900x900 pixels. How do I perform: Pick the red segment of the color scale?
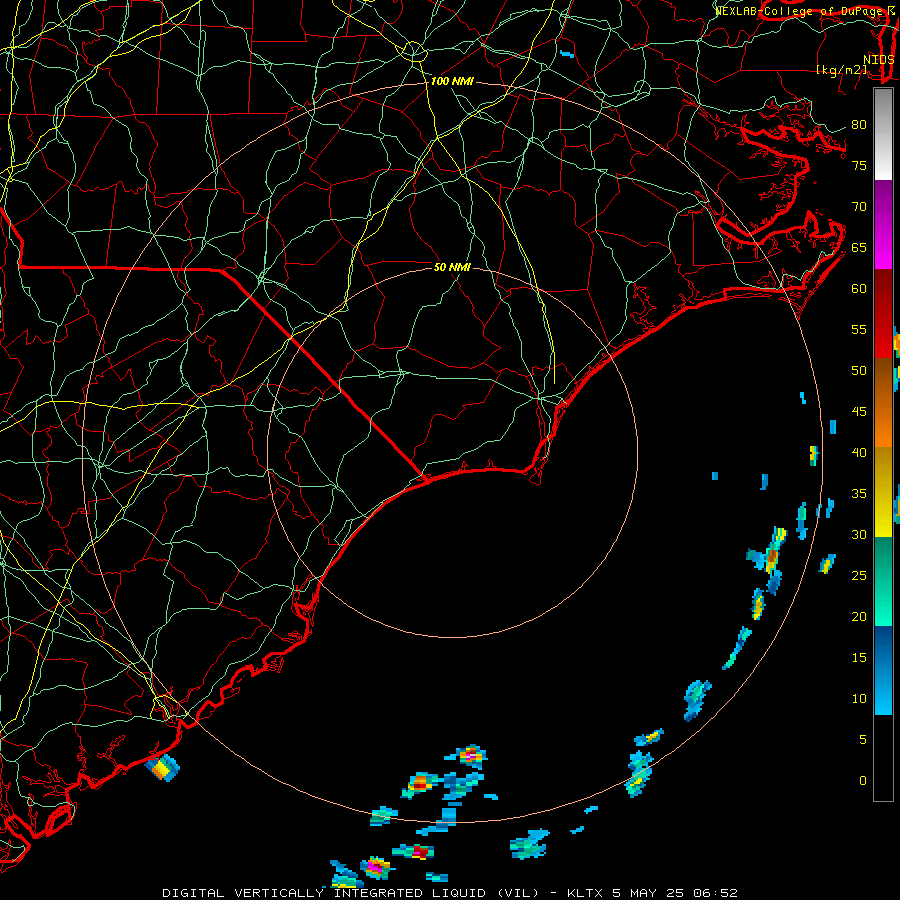(x=883, y=314)
